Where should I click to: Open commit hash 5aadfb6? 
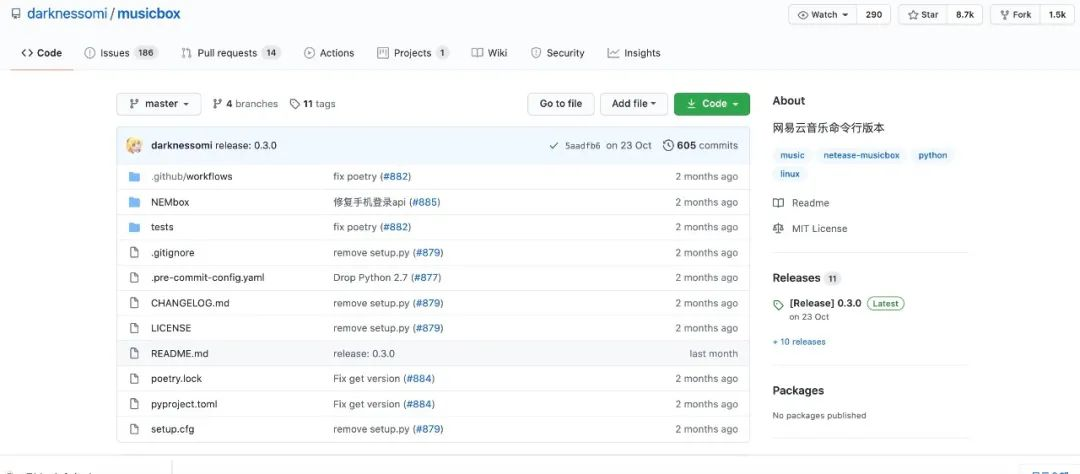coord(583,145)
